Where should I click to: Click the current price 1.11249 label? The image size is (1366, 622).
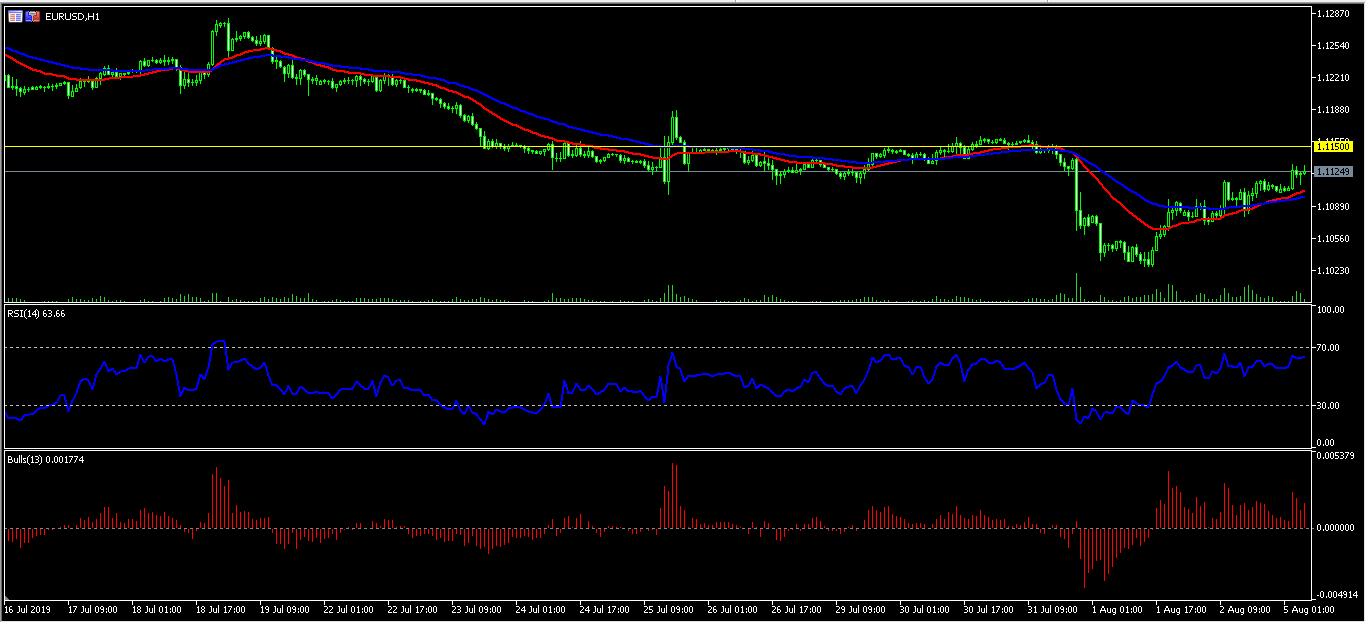coord(1334,172)
